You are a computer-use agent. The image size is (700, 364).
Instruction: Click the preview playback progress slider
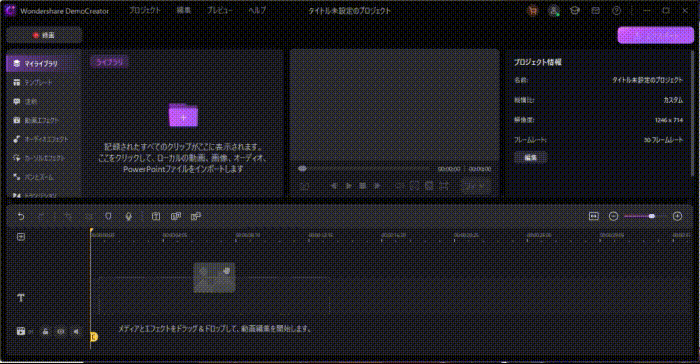[363, 169]
